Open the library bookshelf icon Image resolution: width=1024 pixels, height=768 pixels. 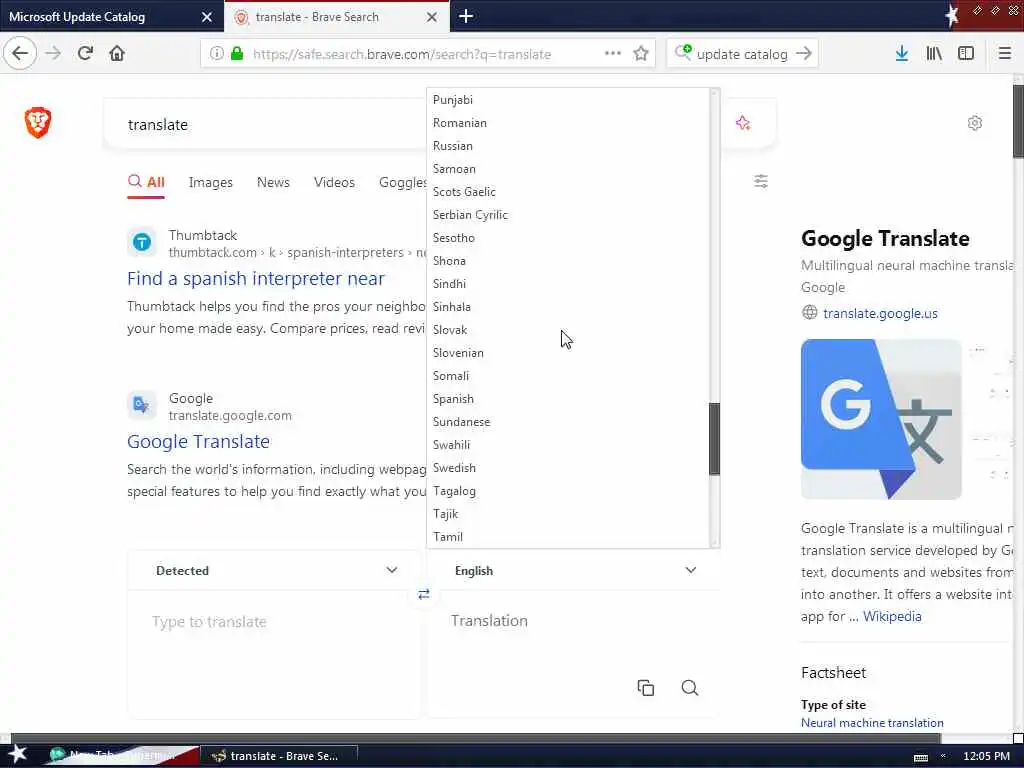tap(934, 54)
